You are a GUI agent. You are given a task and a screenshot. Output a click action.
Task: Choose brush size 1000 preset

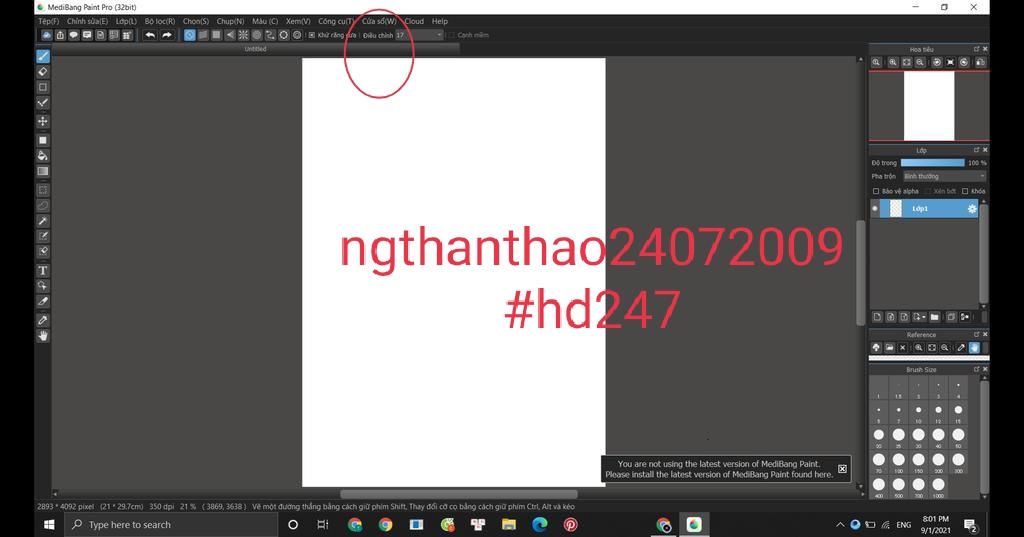point(938,485)
